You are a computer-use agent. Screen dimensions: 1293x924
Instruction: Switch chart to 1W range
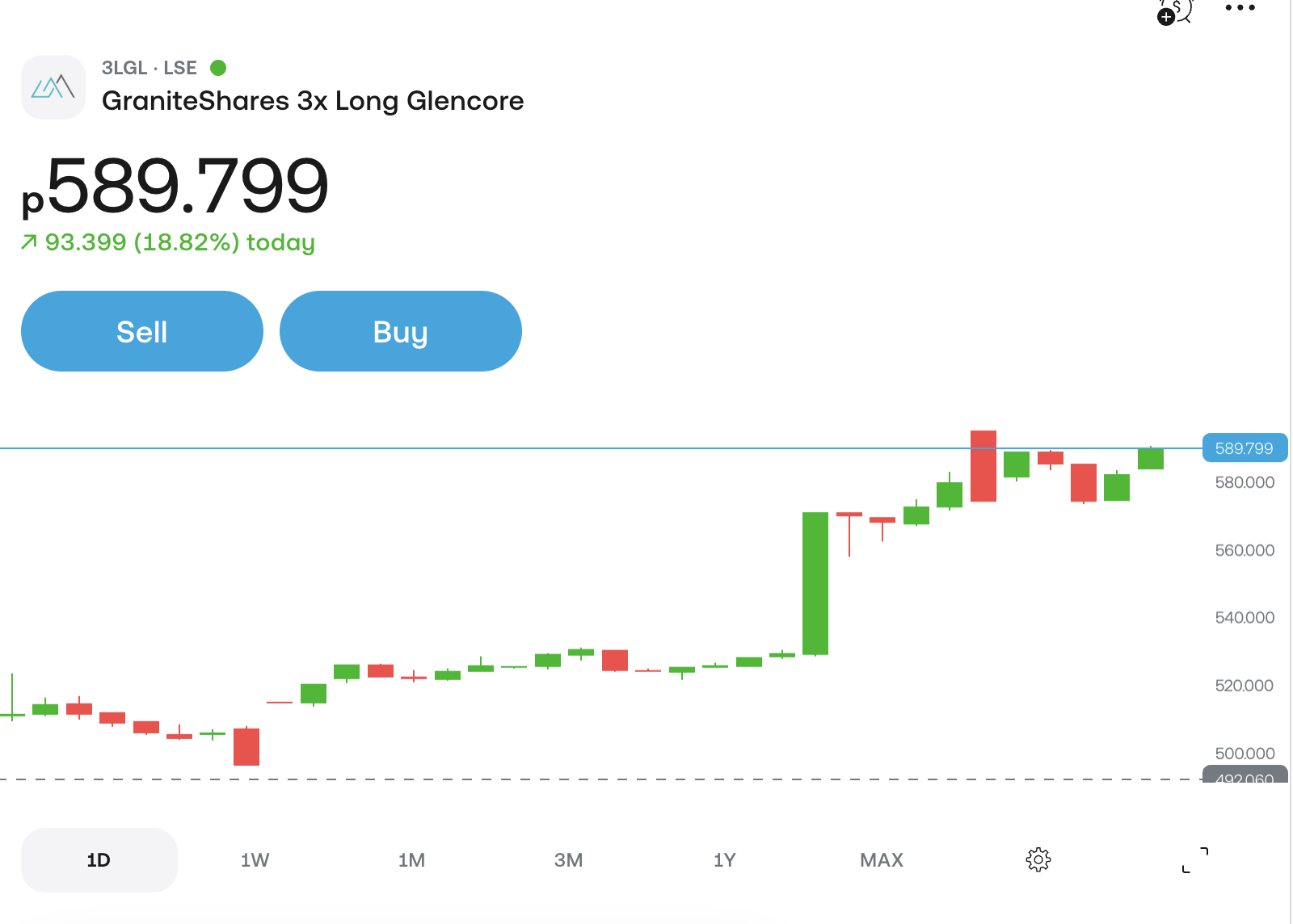255,859
